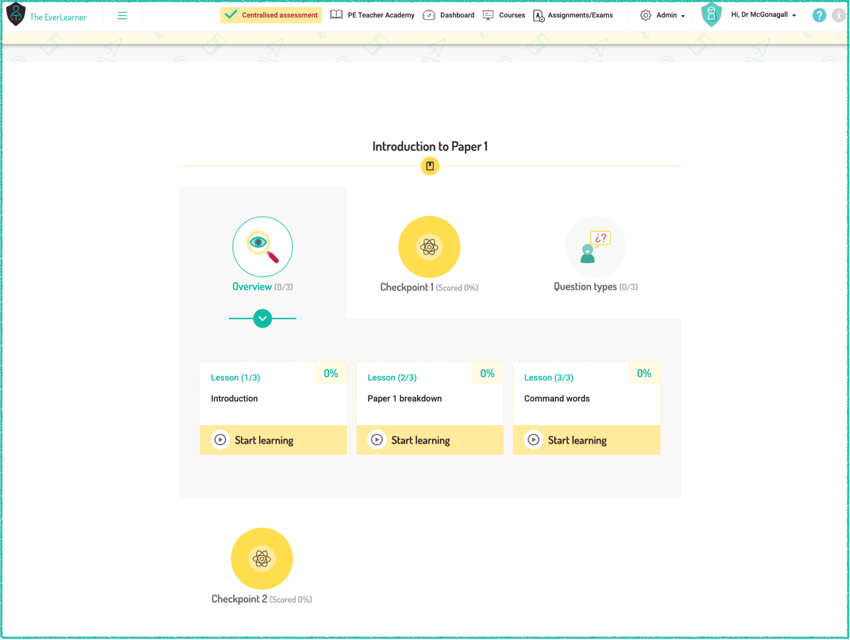Click the accessibility icon in the header

point(839,15)
